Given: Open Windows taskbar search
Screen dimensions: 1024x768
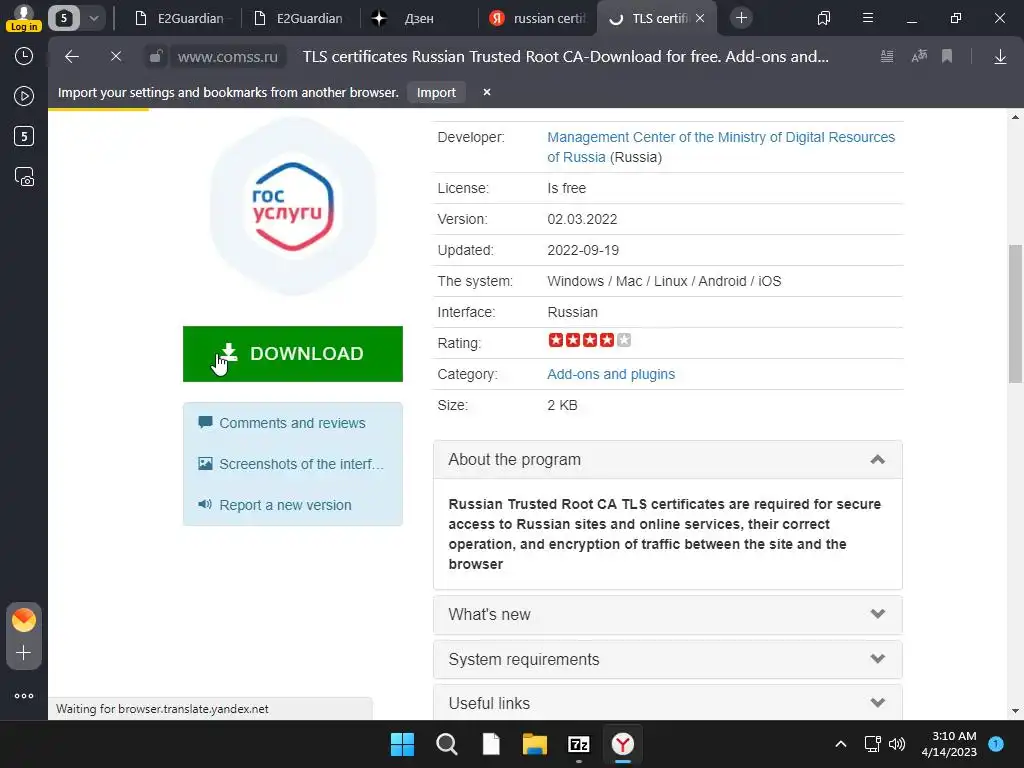Looking at the screenshot, I should [x=447, y=744].
